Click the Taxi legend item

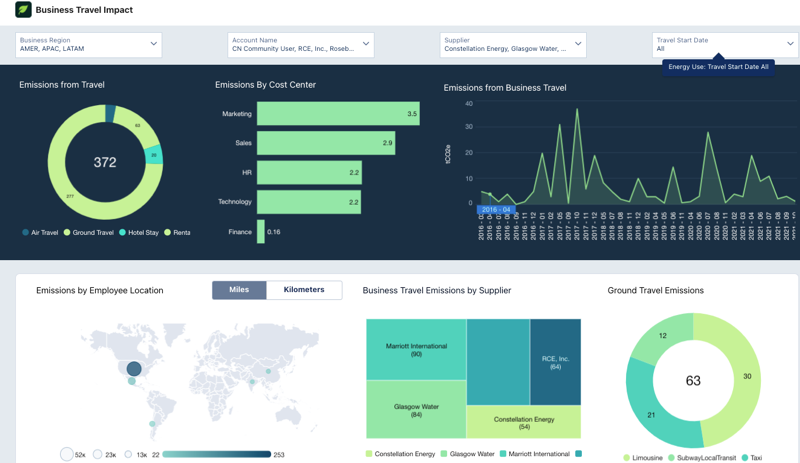point(752,458)
